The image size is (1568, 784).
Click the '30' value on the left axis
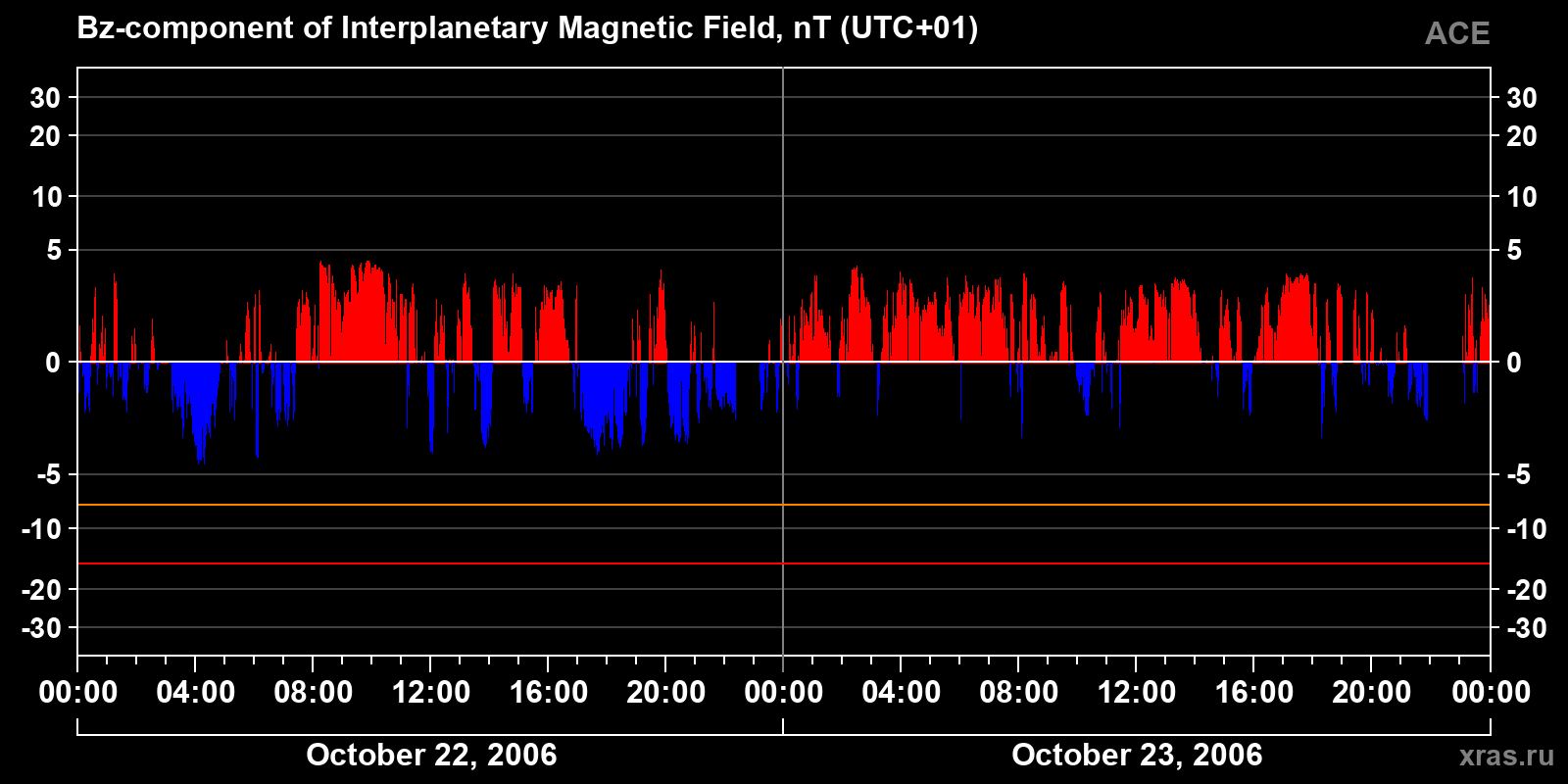[45, 98]
